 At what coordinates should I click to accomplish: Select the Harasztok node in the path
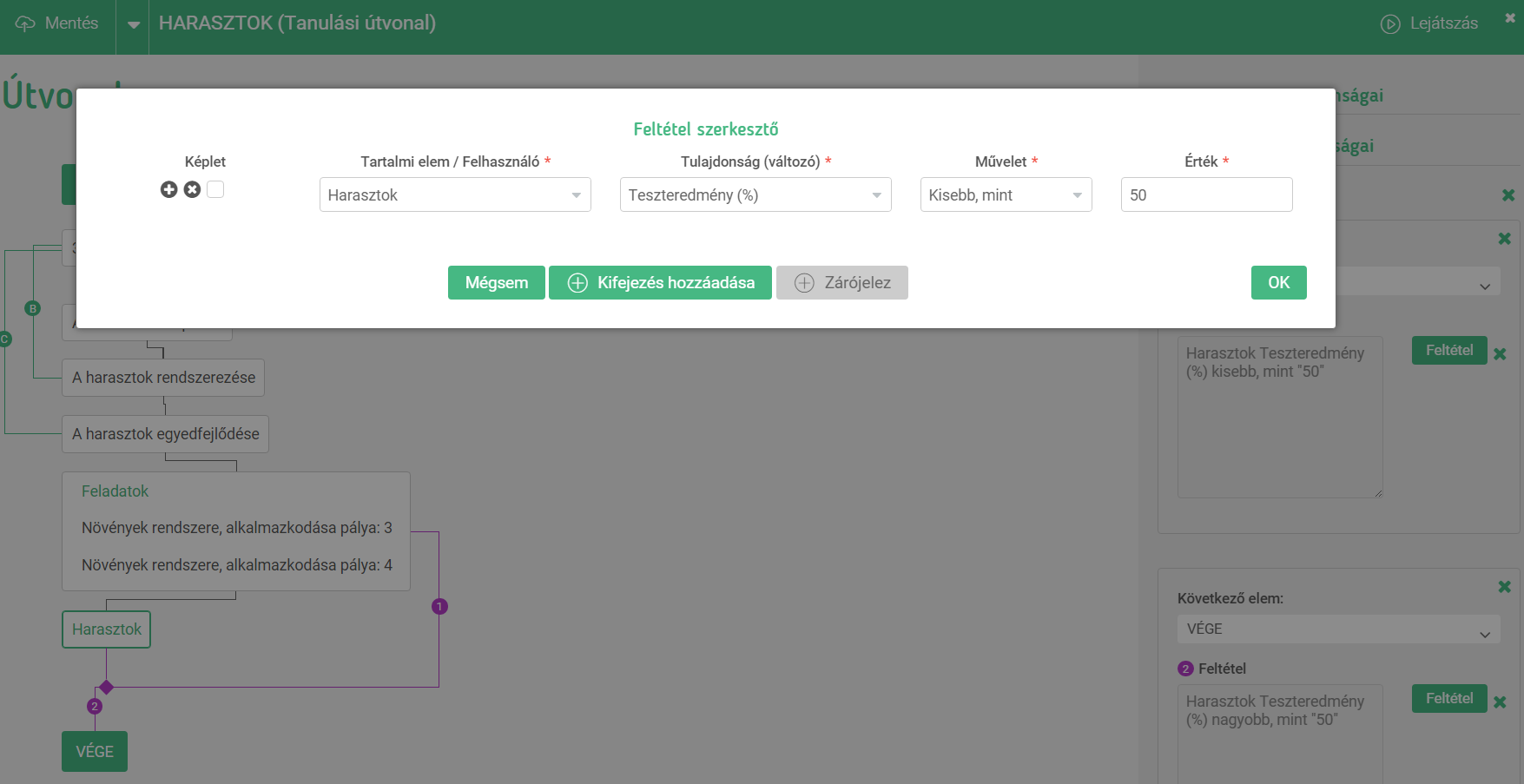click(x=107, y=629)
